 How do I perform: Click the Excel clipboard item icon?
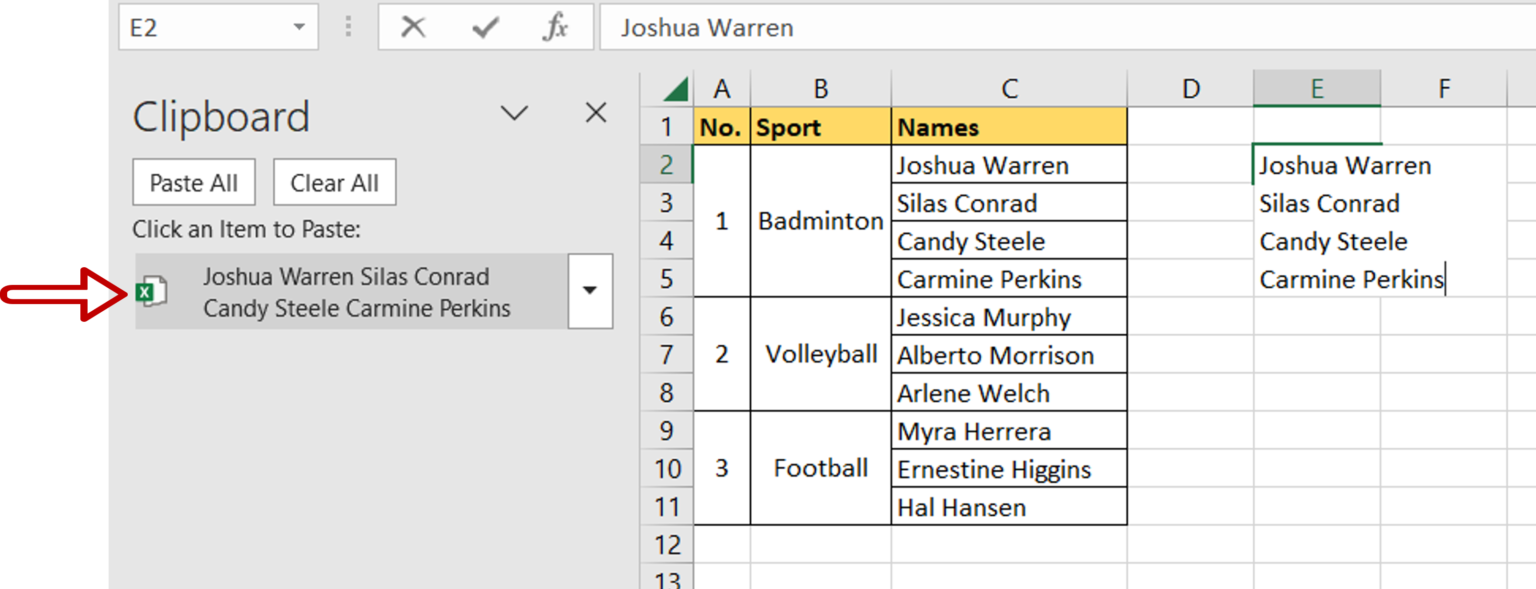click(152, 290)
